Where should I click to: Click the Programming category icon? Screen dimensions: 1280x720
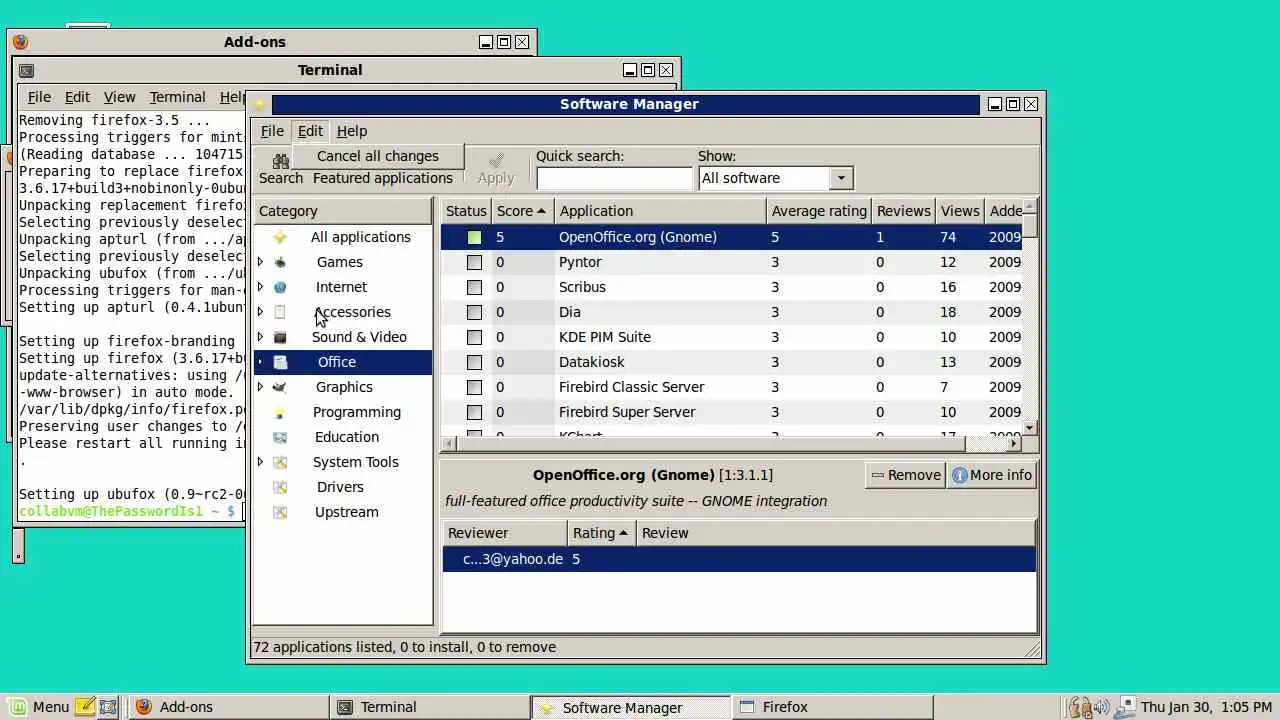[x=280, y=412]
